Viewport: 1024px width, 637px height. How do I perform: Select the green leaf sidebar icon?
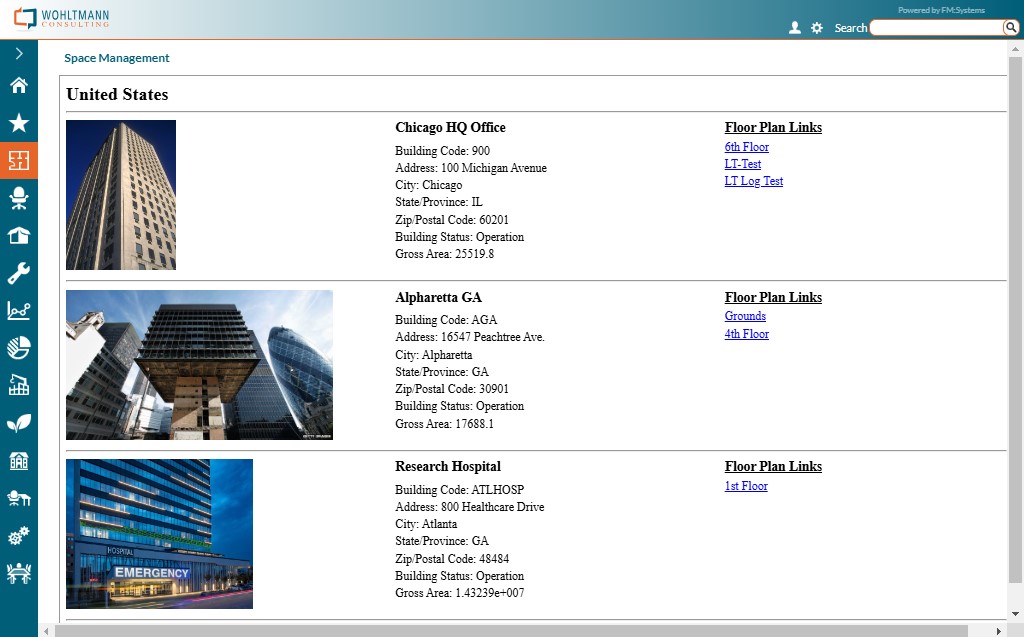pos(19,423)
